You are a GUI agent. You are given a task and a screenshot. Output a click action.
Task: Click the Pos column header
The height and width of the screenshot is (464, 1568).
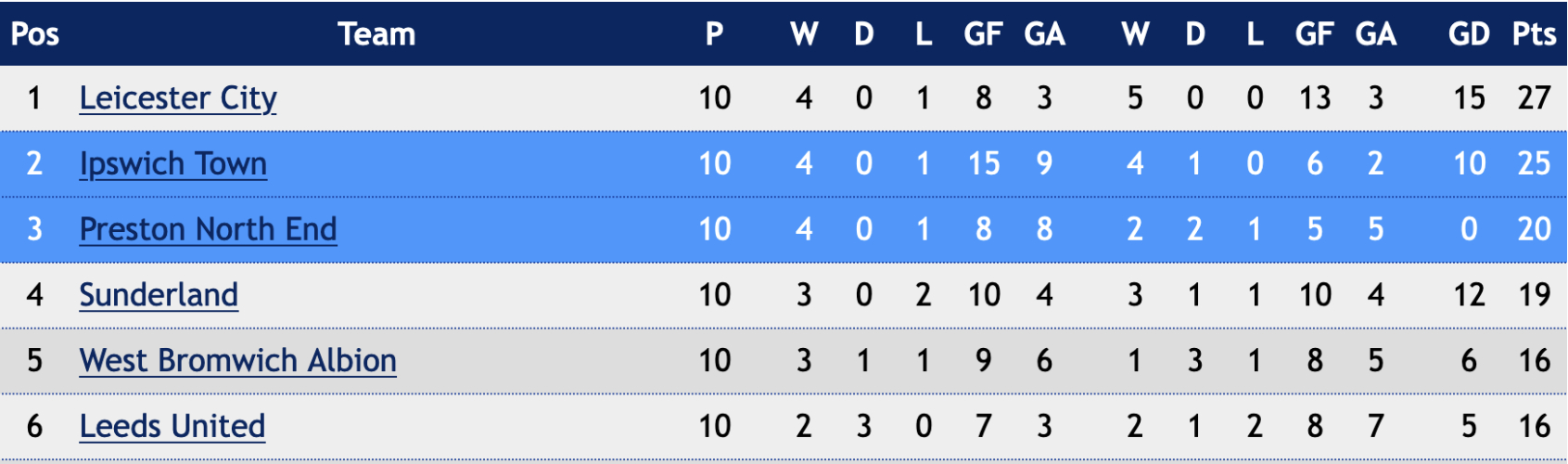35,34
